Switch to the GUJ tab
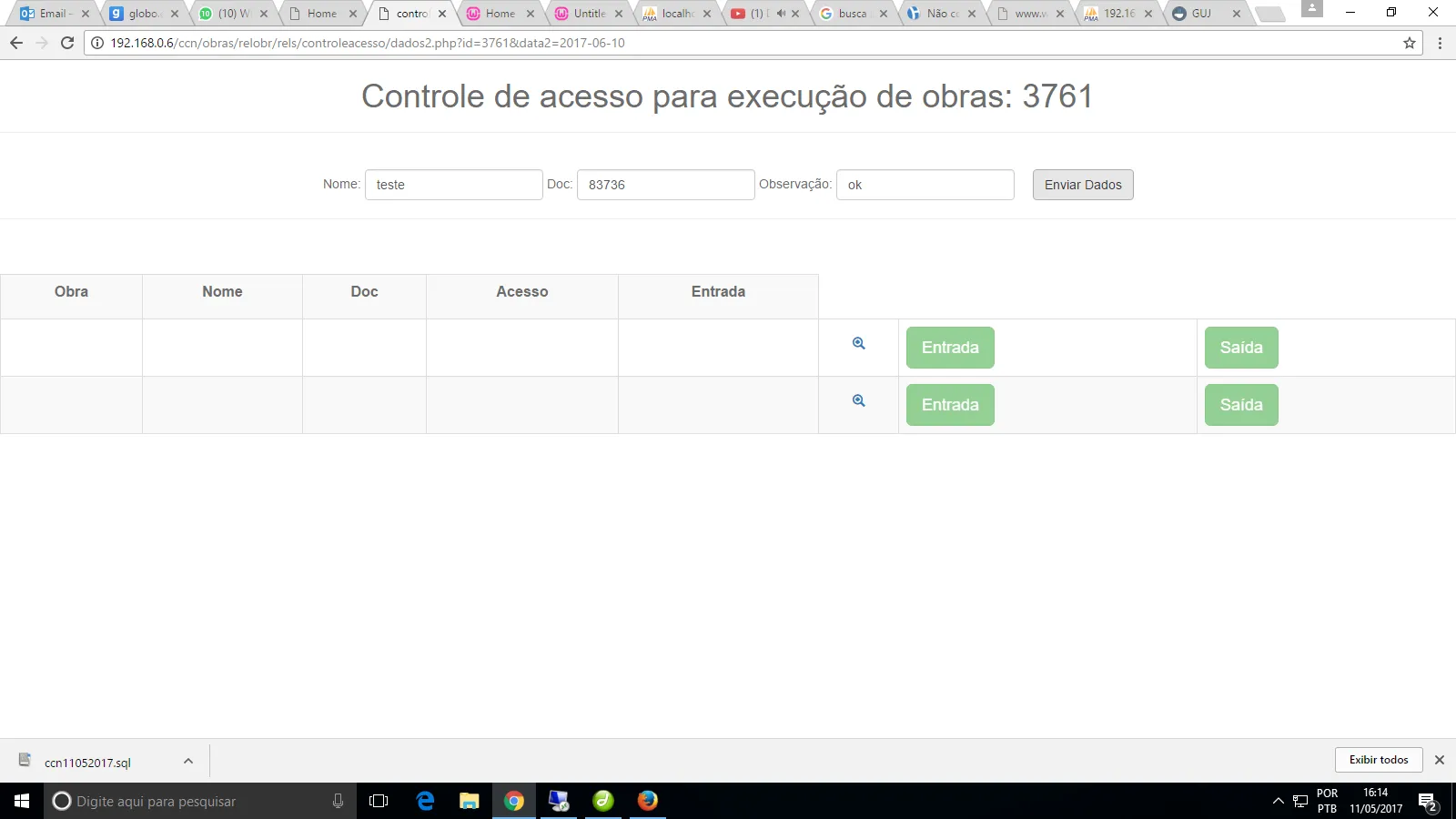The width and height of the screenshot is (1456, 819). [1201, 14]
